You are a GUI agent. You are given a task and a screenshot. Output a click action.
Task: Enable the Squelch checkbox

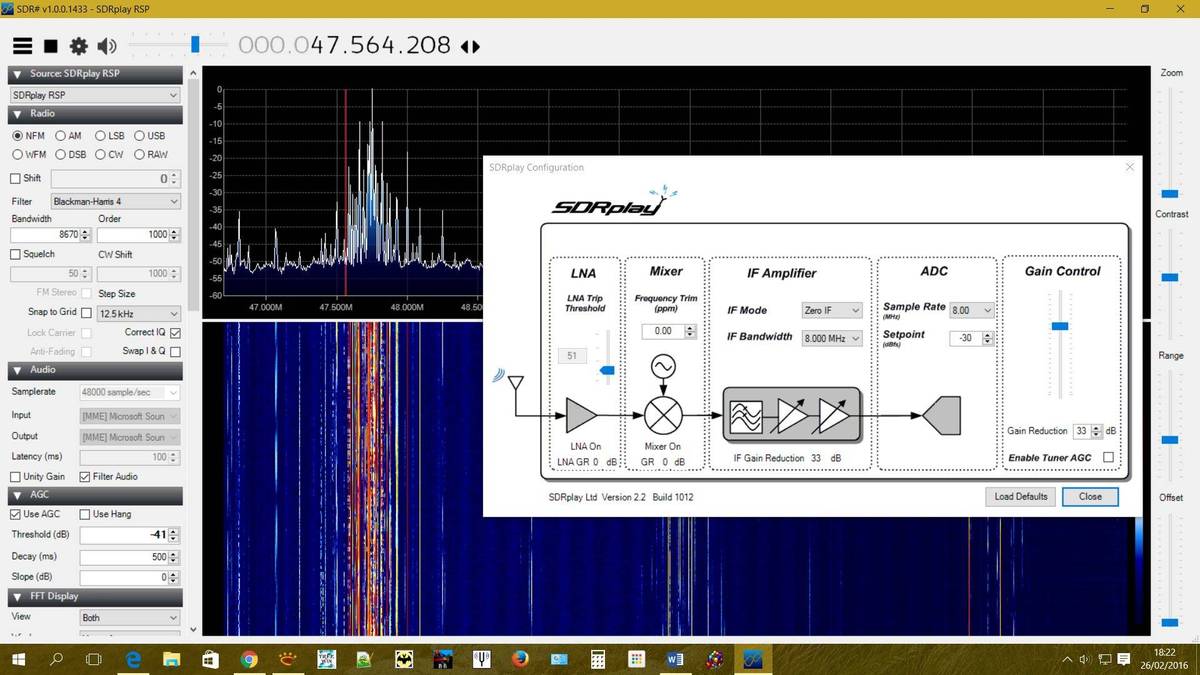coord(15,254)
